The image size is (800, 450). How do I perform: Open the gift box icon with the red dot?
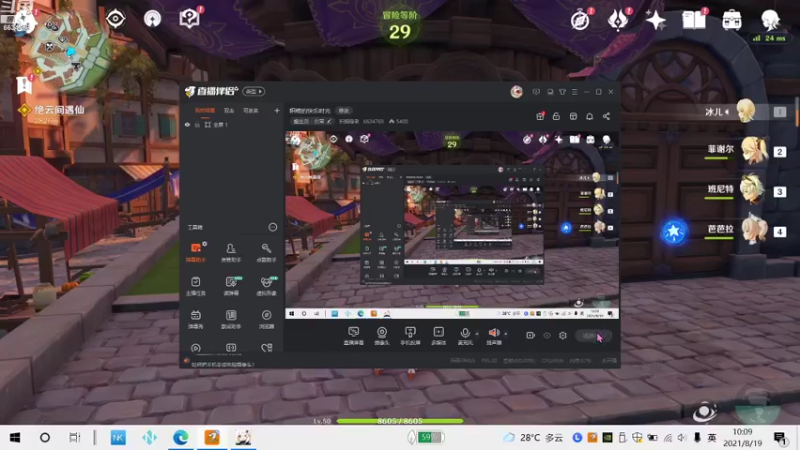pyautogui.click(x=540, y=116)
